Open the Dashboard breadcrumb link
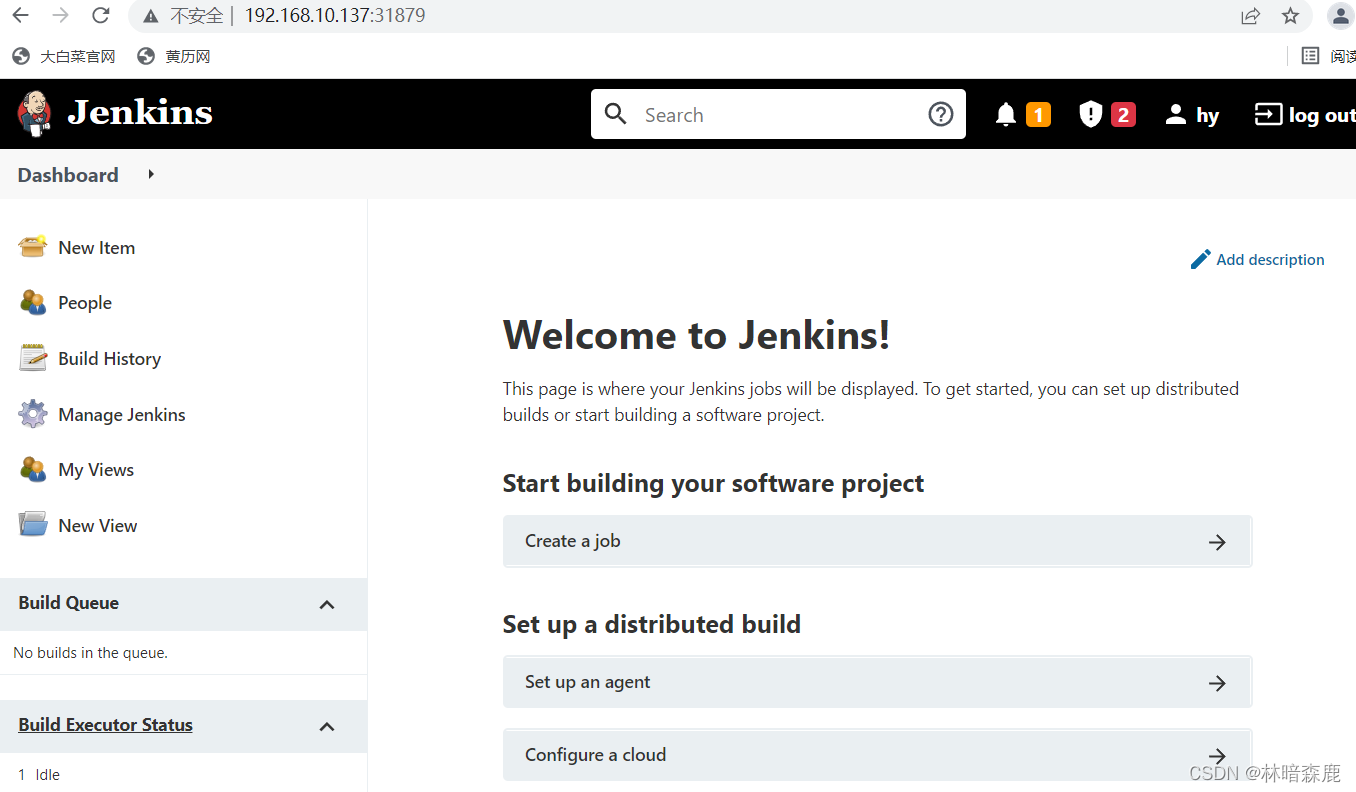This screenshot has height=792, width=1356. [x=68, y=175]
